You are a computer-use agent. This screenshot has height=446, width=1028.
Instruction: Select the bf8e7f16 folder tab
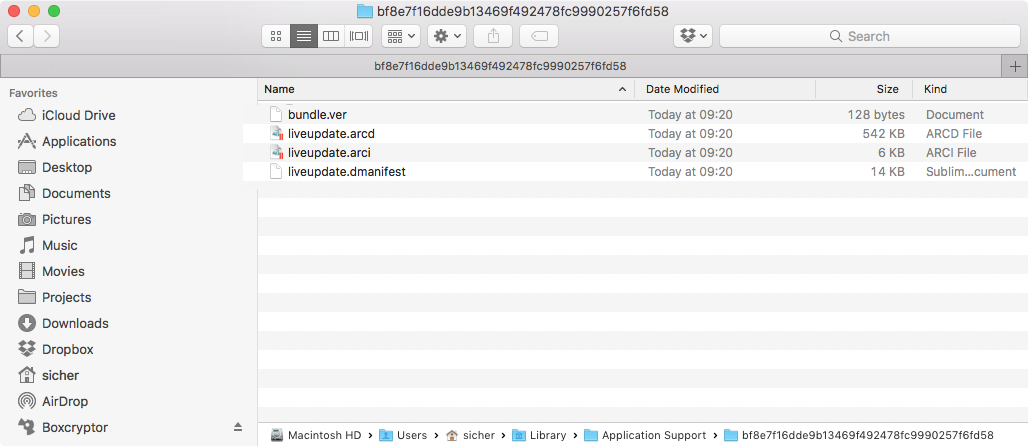500,66
